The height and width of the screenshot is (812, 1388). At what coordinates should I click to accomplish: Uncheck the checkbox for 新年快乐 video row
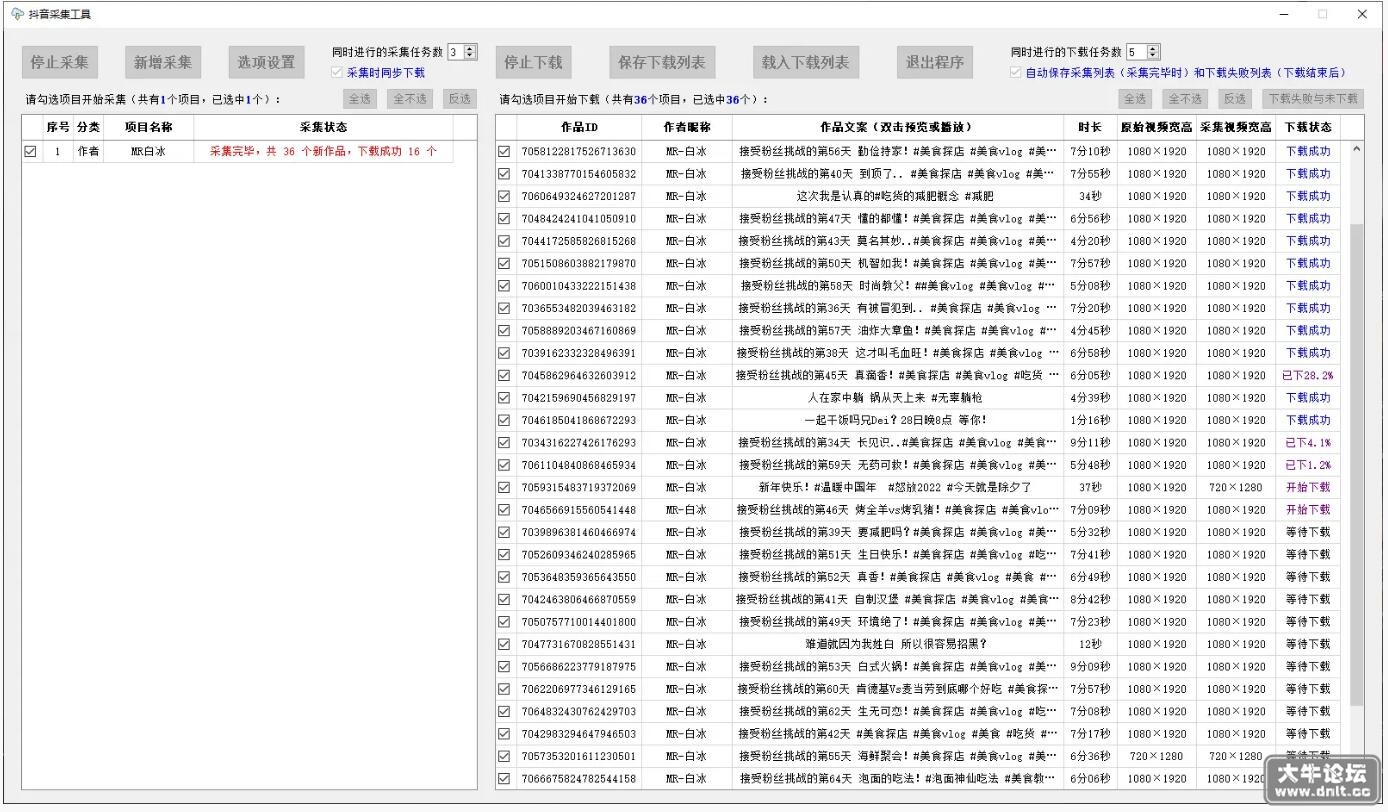[x=504, y=488]
